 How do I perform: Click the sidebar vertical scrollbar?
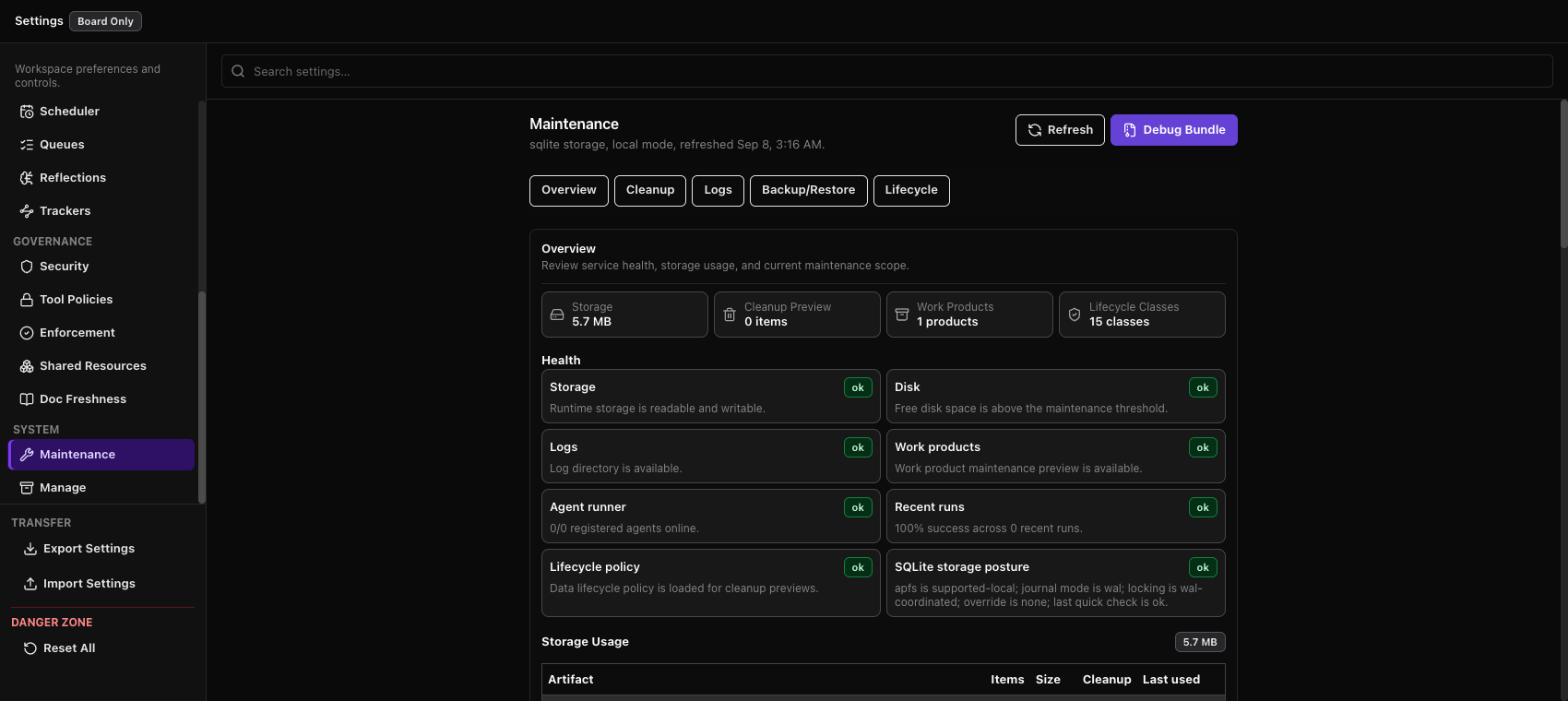[x=202, y=397]
